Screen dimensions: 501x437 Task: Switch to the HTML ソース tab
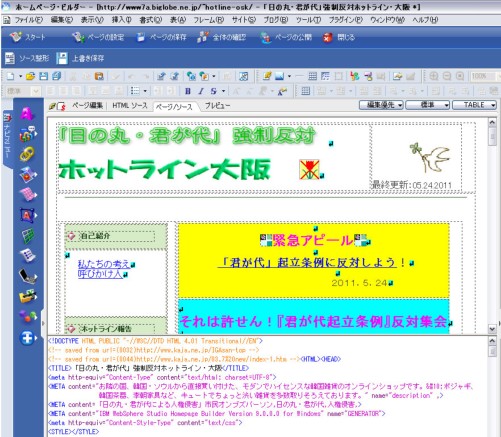pos(130,106)
